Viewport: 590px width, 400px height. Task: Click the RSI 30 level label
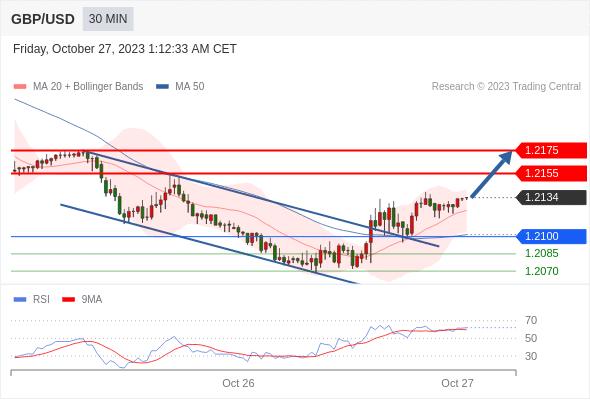531,356
